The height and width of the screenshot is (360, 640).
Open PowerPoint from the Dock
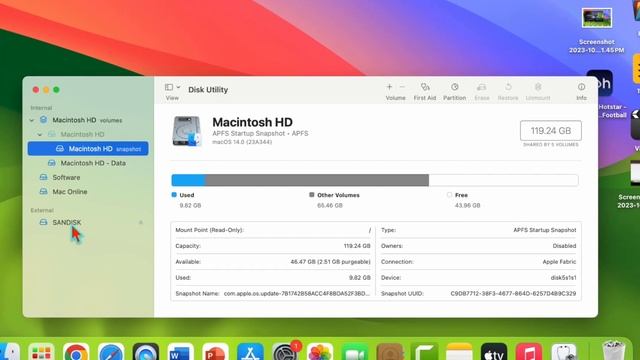tap(215, 353)
